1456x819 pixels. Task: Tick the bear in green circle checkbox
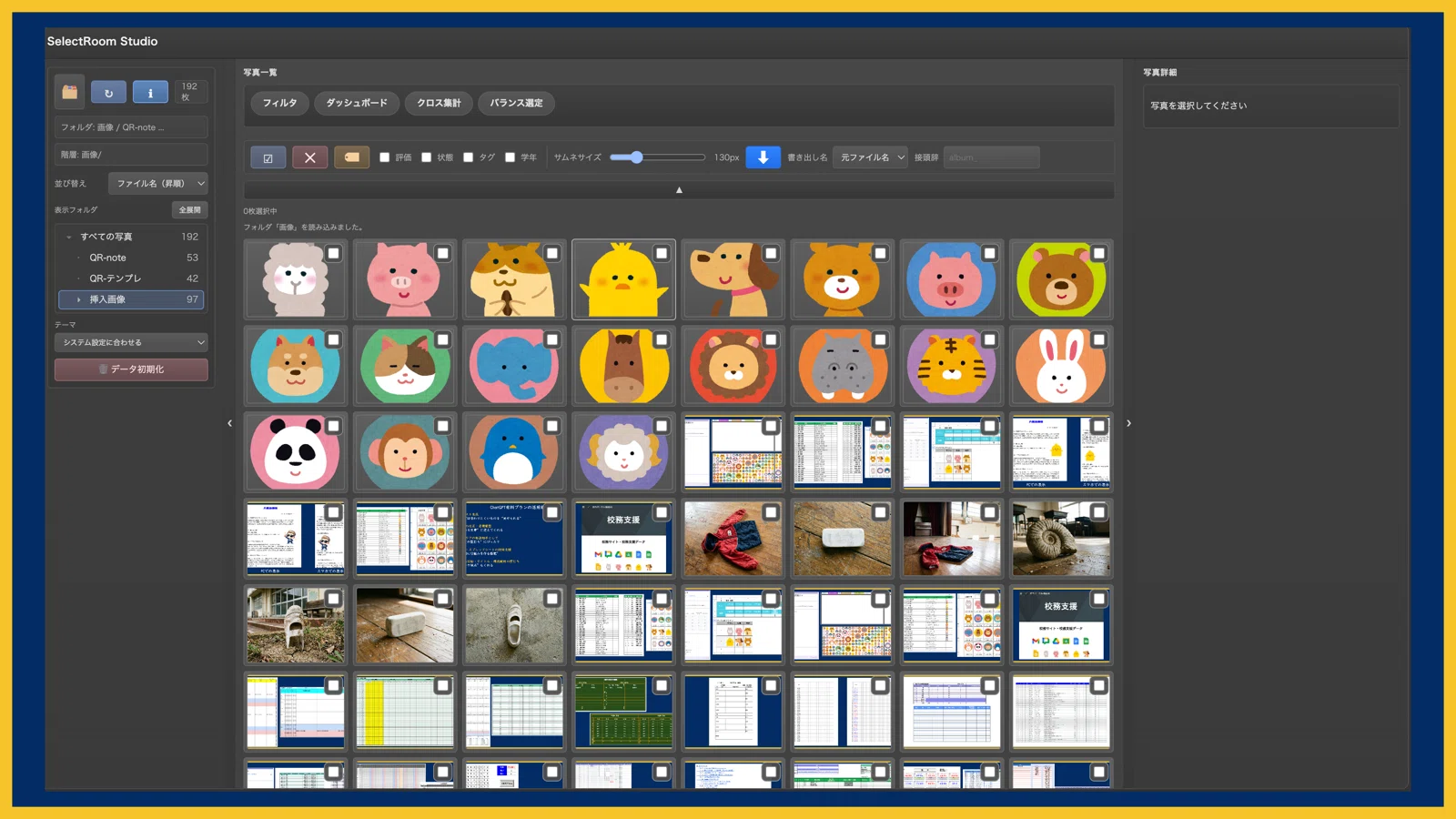coord(1098,254)
